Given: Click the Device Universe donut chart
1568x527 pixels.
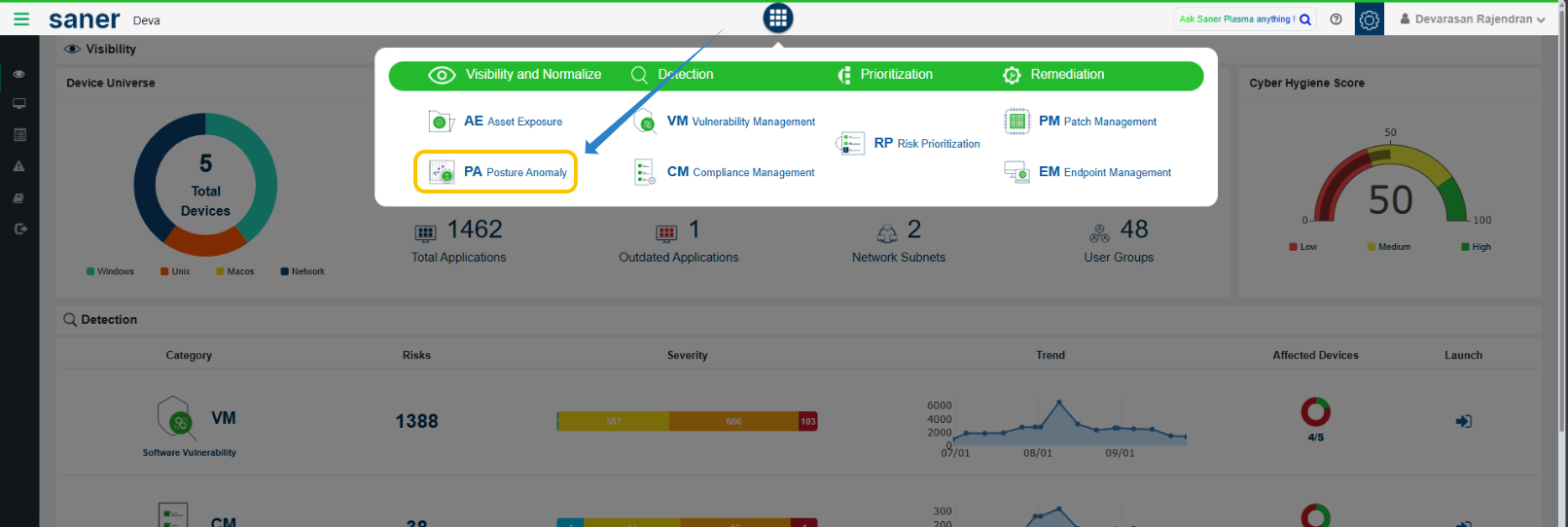Looking at the screenshot, I should (x=205, y=185).
